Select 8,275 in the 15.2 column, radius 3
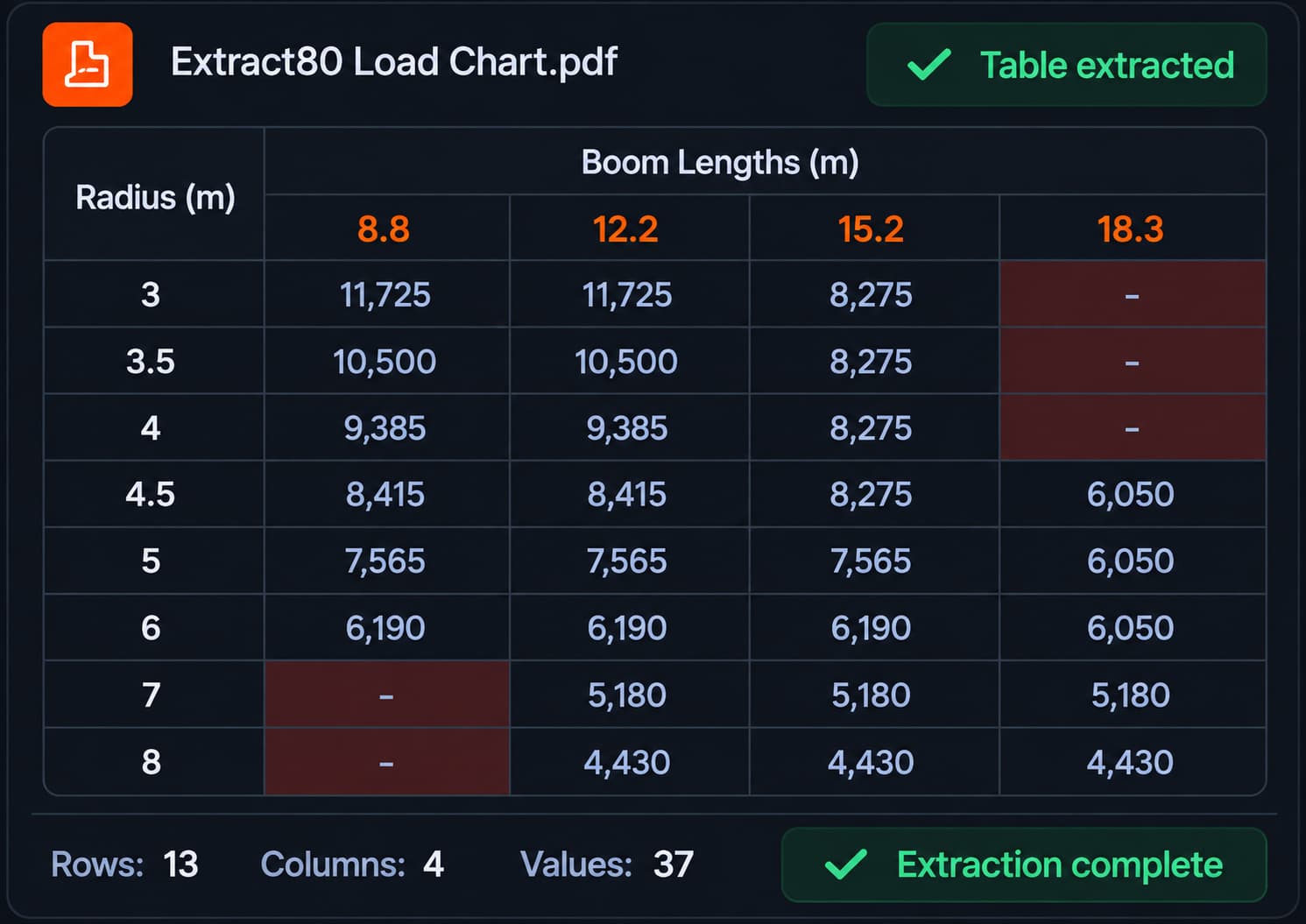 [x=872, y=295]
